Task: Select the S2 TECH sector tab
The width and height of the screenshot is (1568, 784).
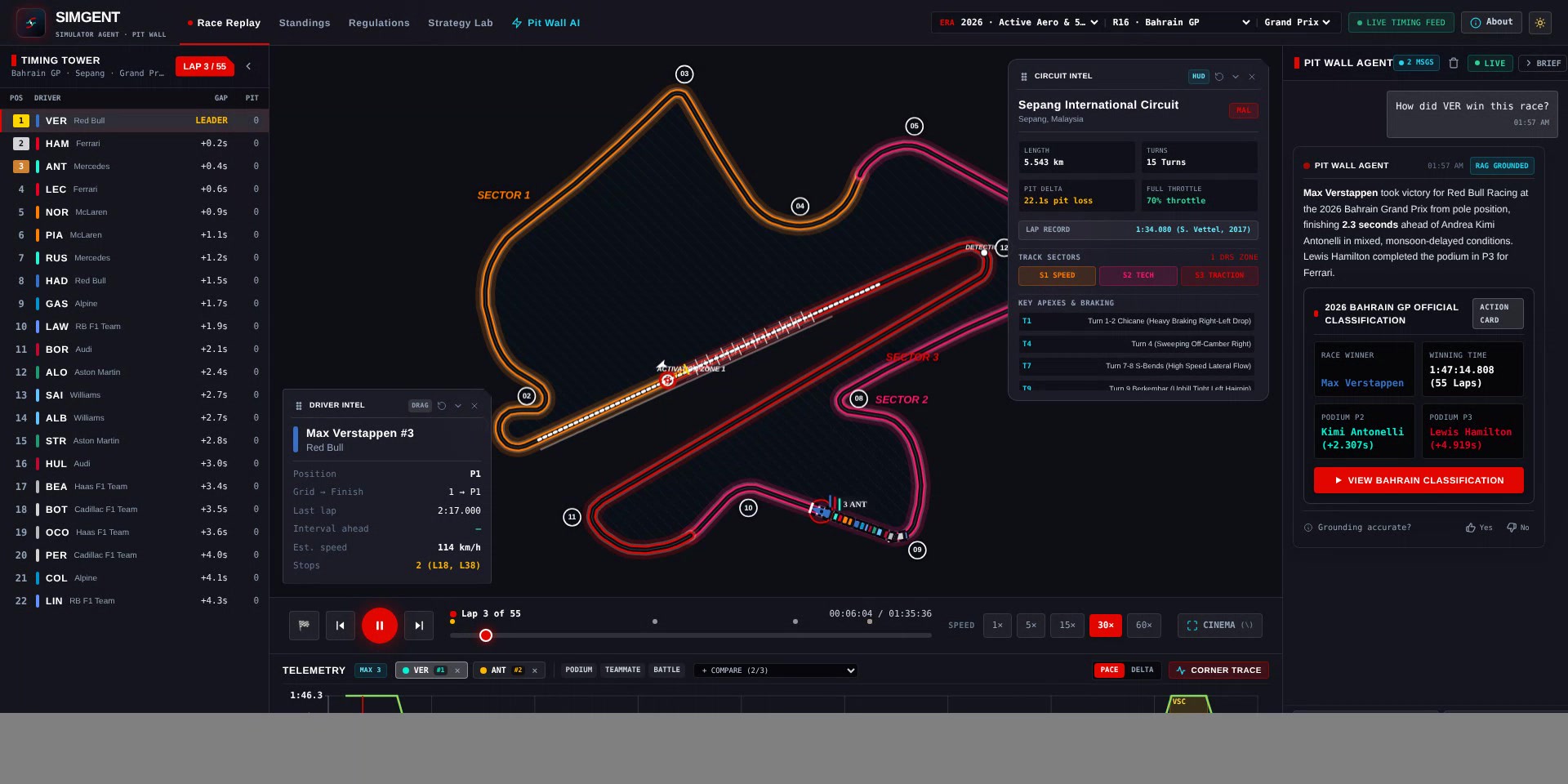Action: click(1138, 276)
